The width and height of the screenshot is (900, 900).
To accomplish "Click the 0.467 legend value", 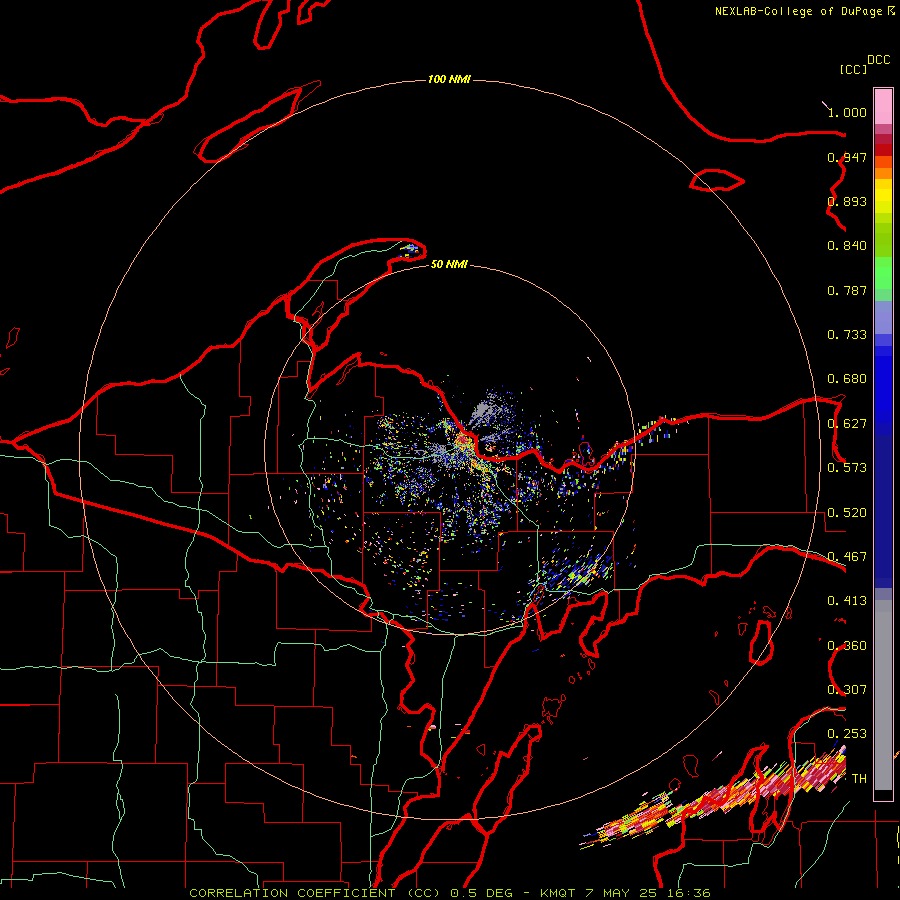I will tap(847, 557).
